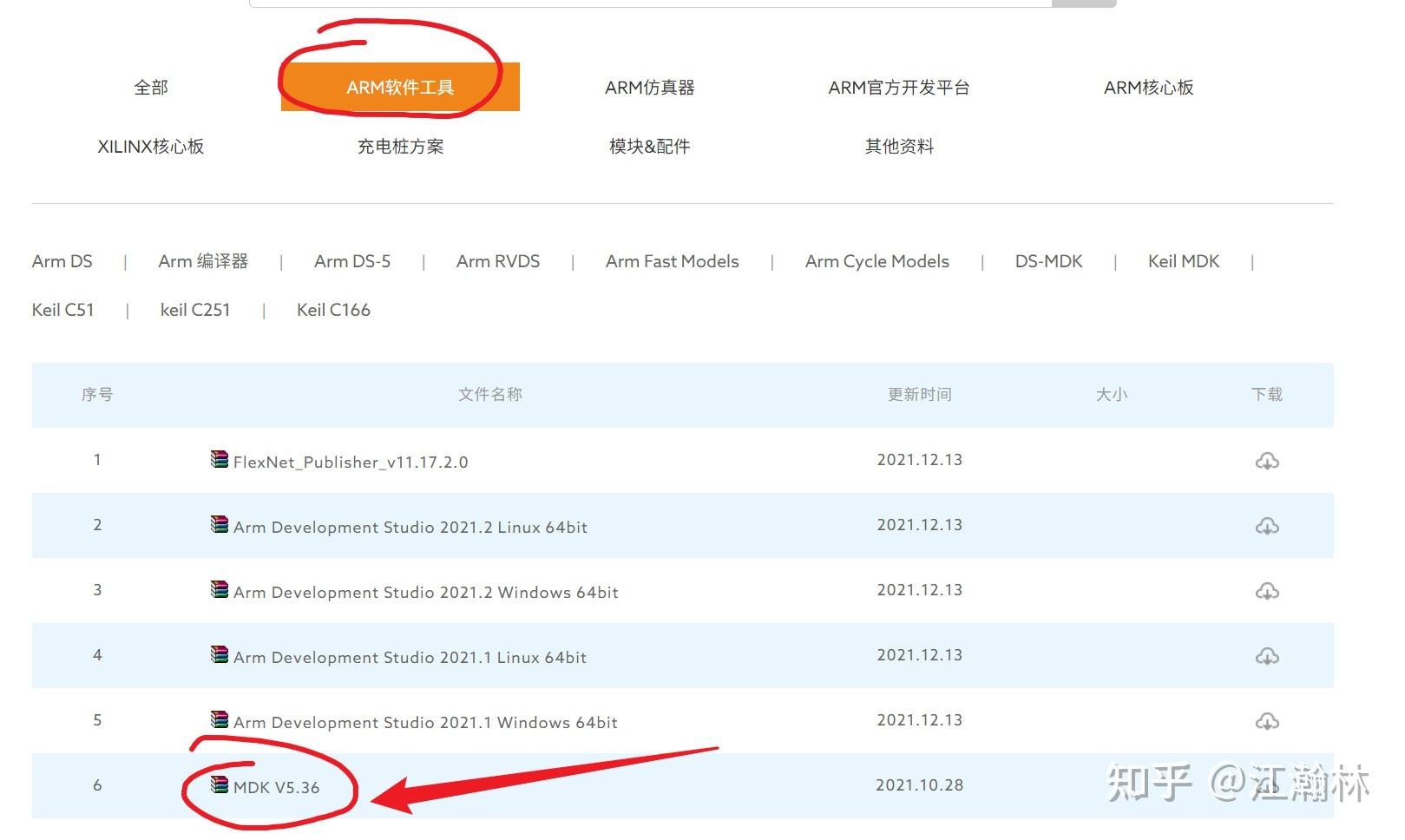Click download icon for Arm Development Studio 2021.1 Linux

pos(1267,656)
